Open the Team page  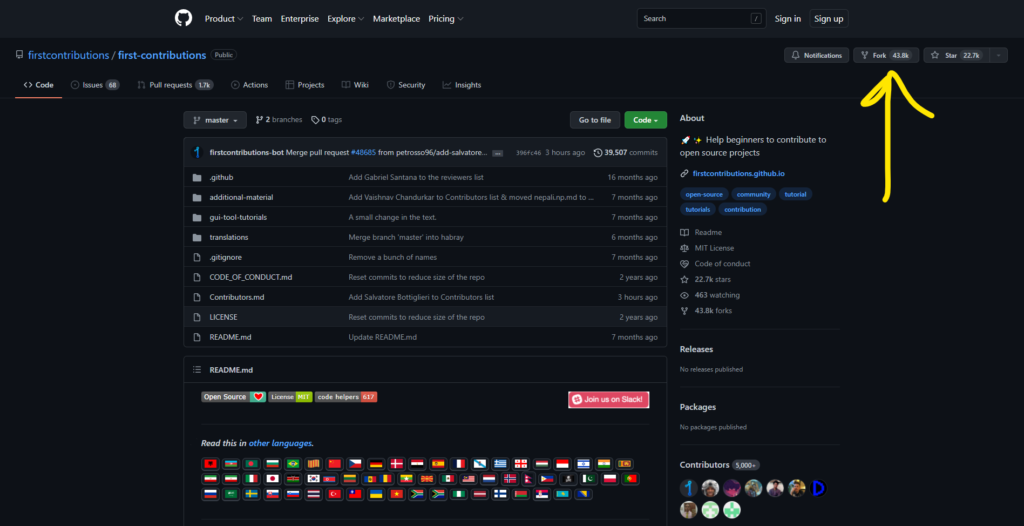262,19
